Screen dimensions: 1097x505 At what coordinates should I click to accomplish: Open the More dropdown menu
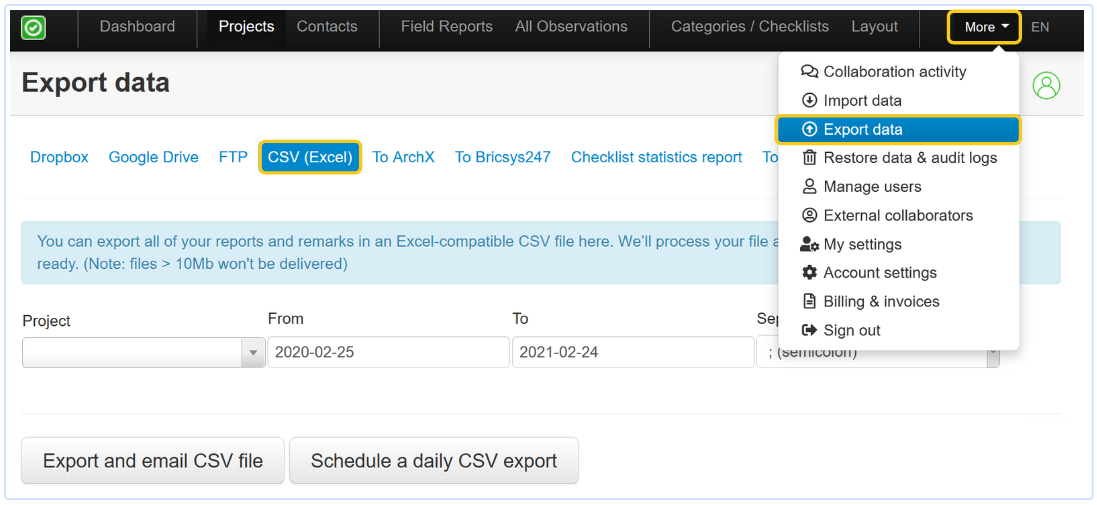point(984,27)
